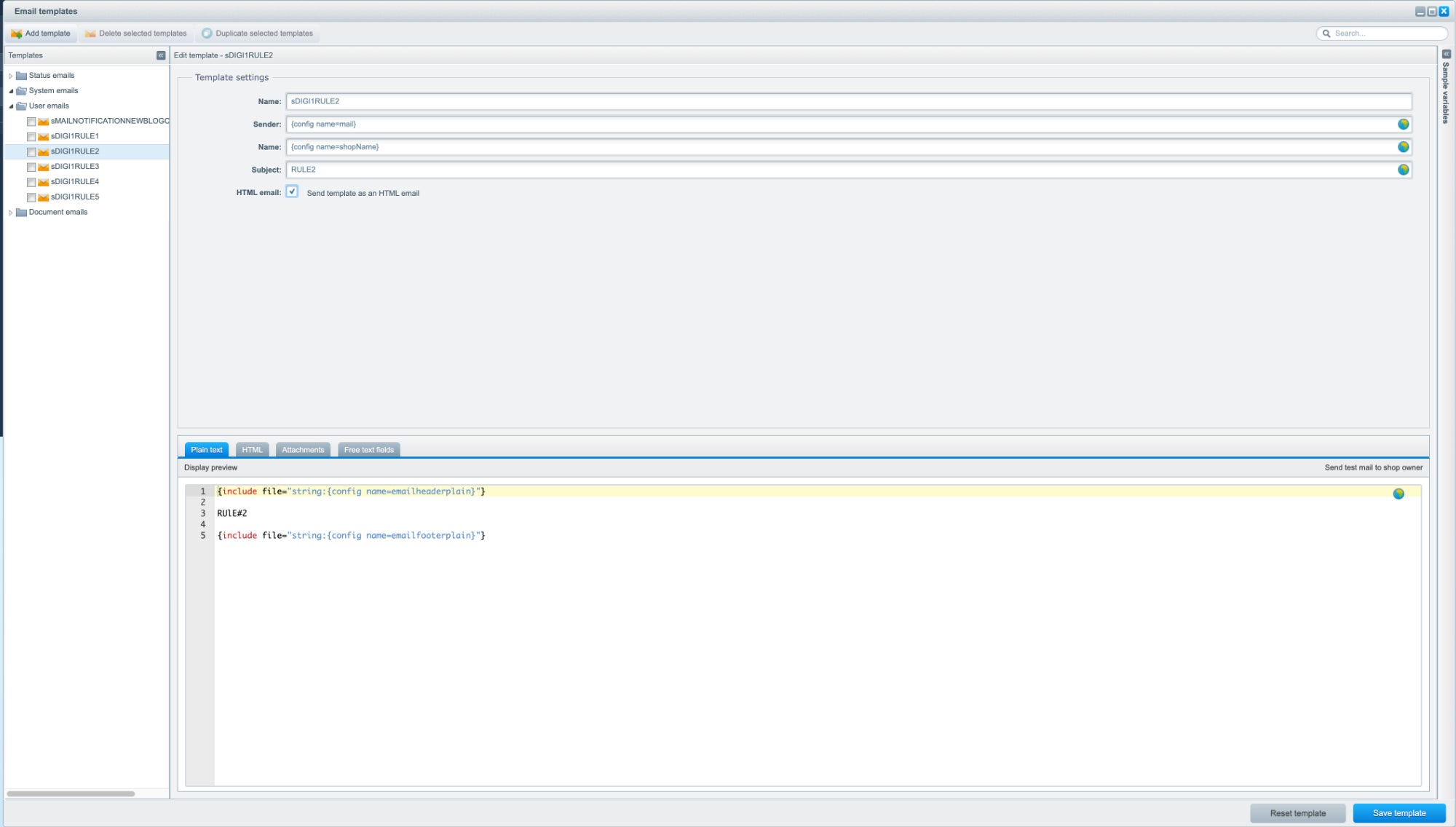Click Delete selected templates button
Screen dimensions: 1456x827
(136, 33)
